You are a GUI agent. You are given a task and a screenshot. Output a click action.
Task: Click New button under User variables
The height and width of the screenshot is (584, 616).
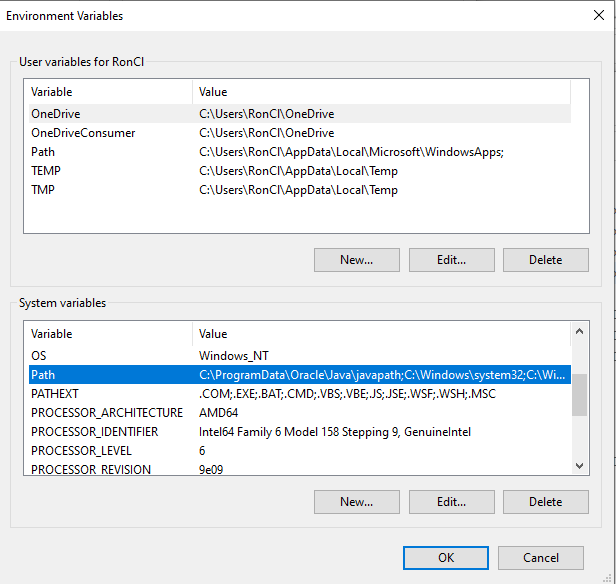(x=356, y=260)
